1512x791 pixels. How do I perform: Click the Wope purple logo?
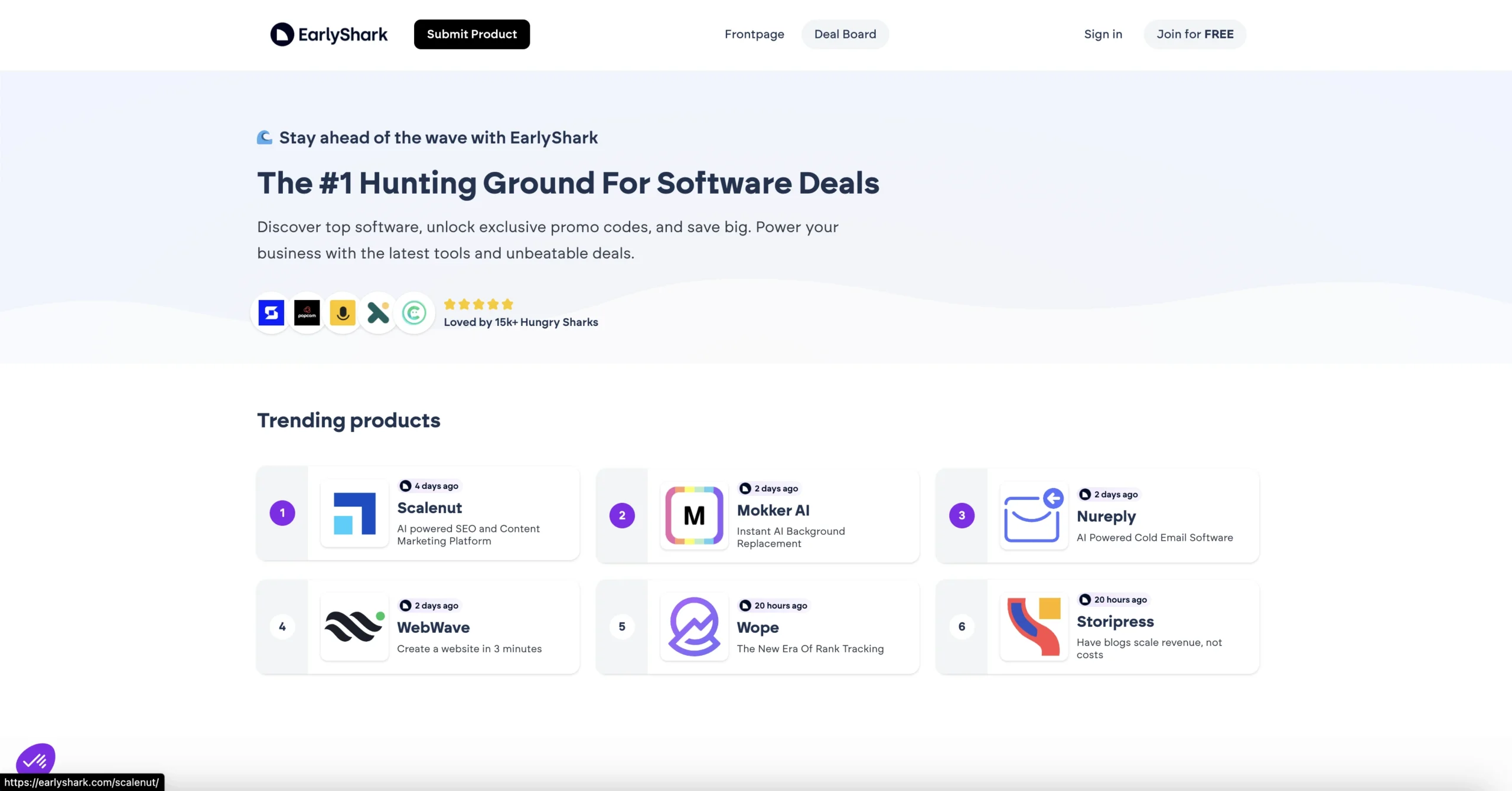[694, 626]
